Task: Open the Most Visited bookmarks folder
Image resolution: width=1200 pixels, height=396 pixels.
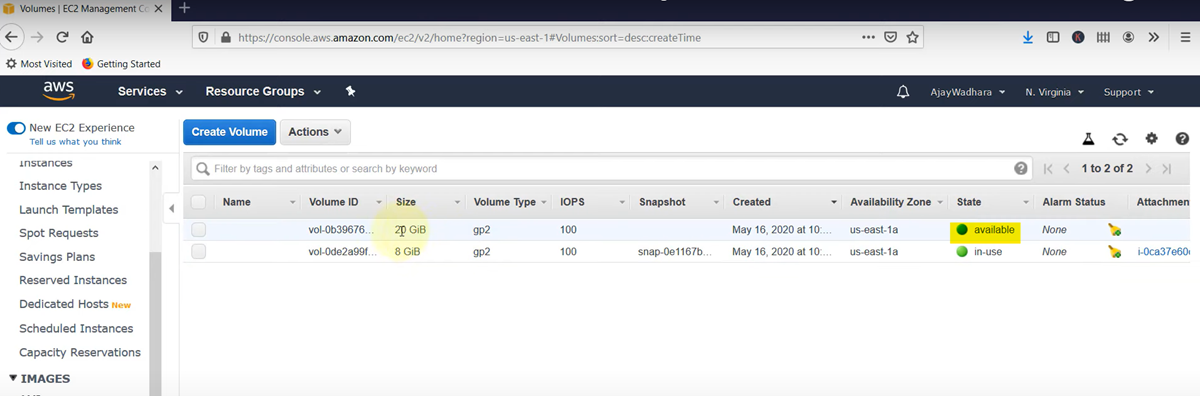Action: pos(39,64)
